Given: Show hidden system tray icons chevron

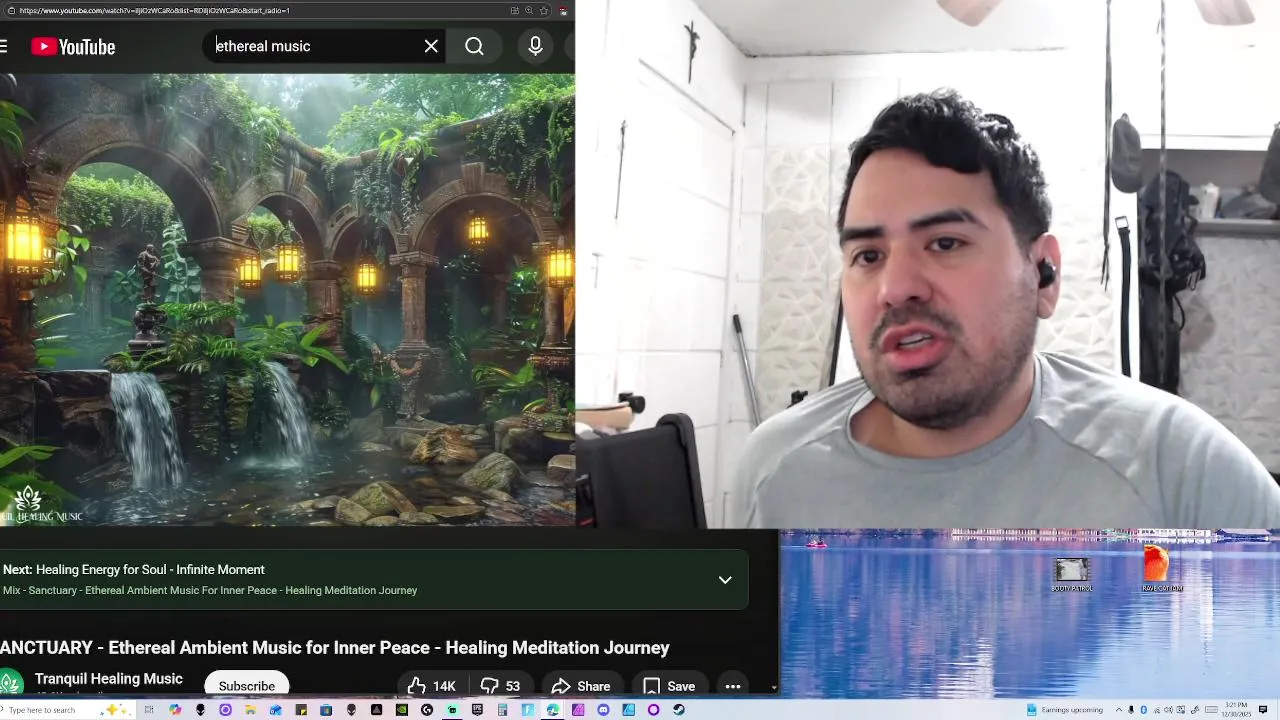Looking at the screenshot, I should [1119, 710].
